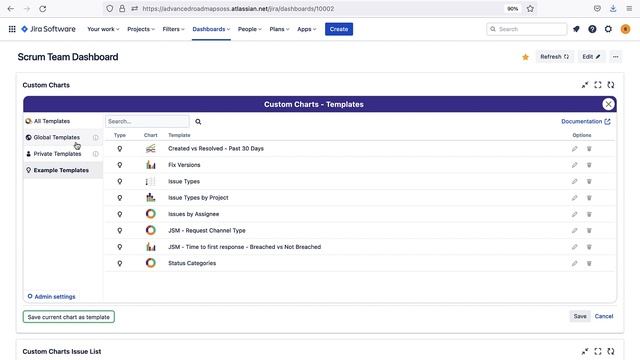
Task: Click the template search magnifier icon
Action: 198,122
